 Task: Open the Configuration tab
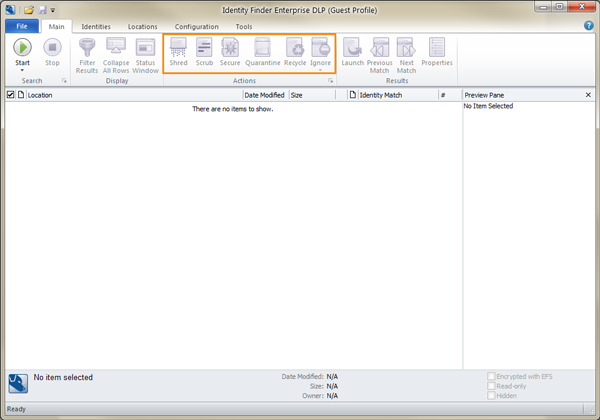click(196, 27)
